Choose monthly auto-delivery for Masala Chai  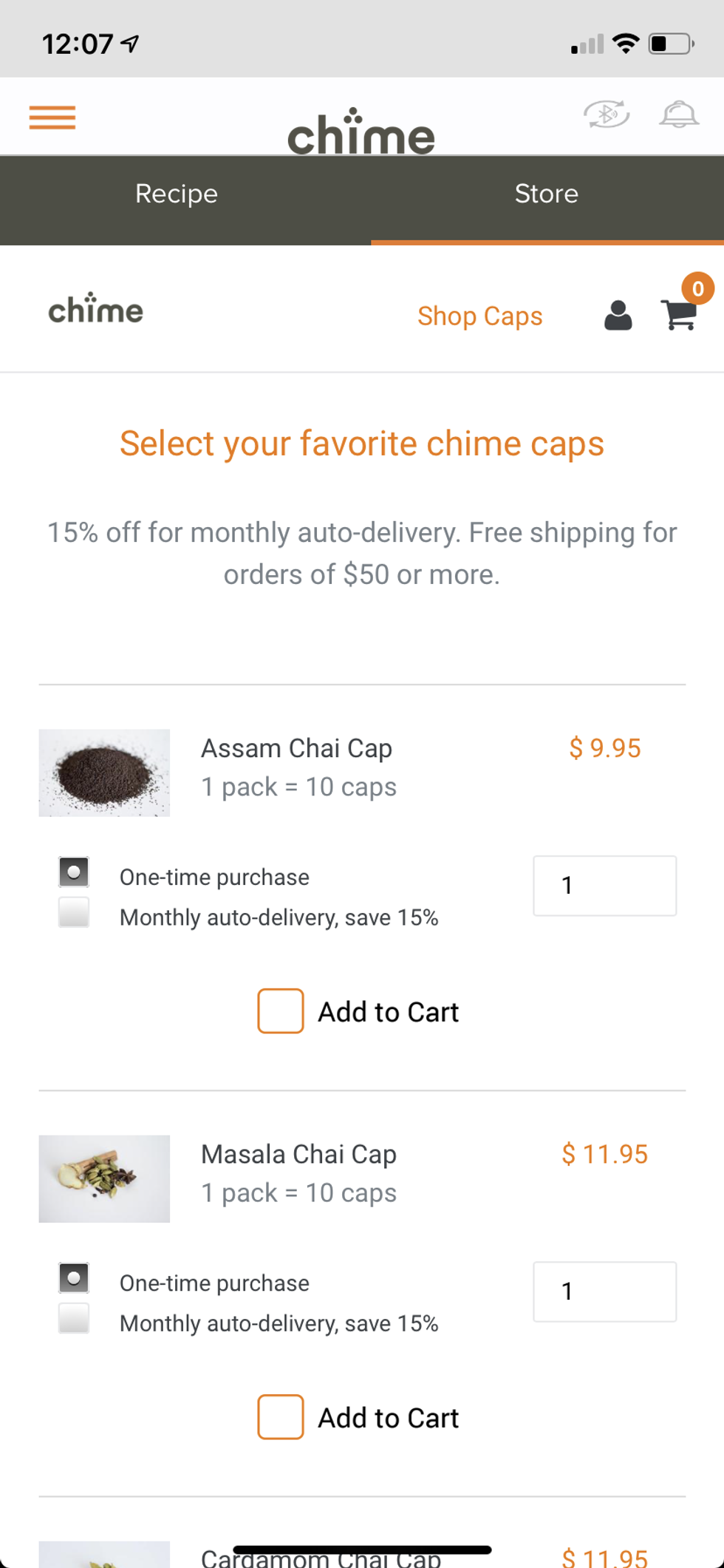coord(74,1318)
